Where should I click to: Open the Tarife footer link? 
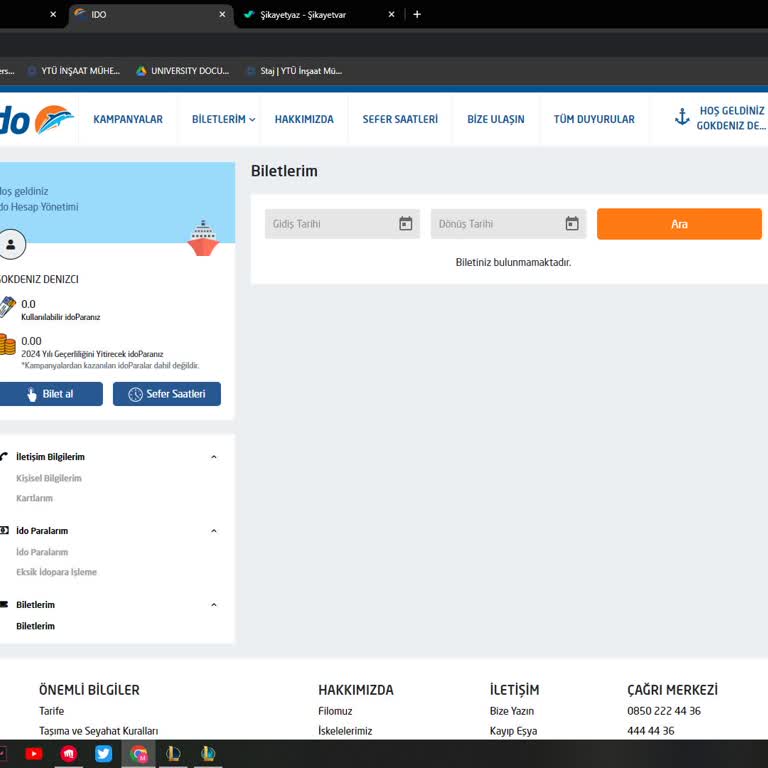click(51, 711)
